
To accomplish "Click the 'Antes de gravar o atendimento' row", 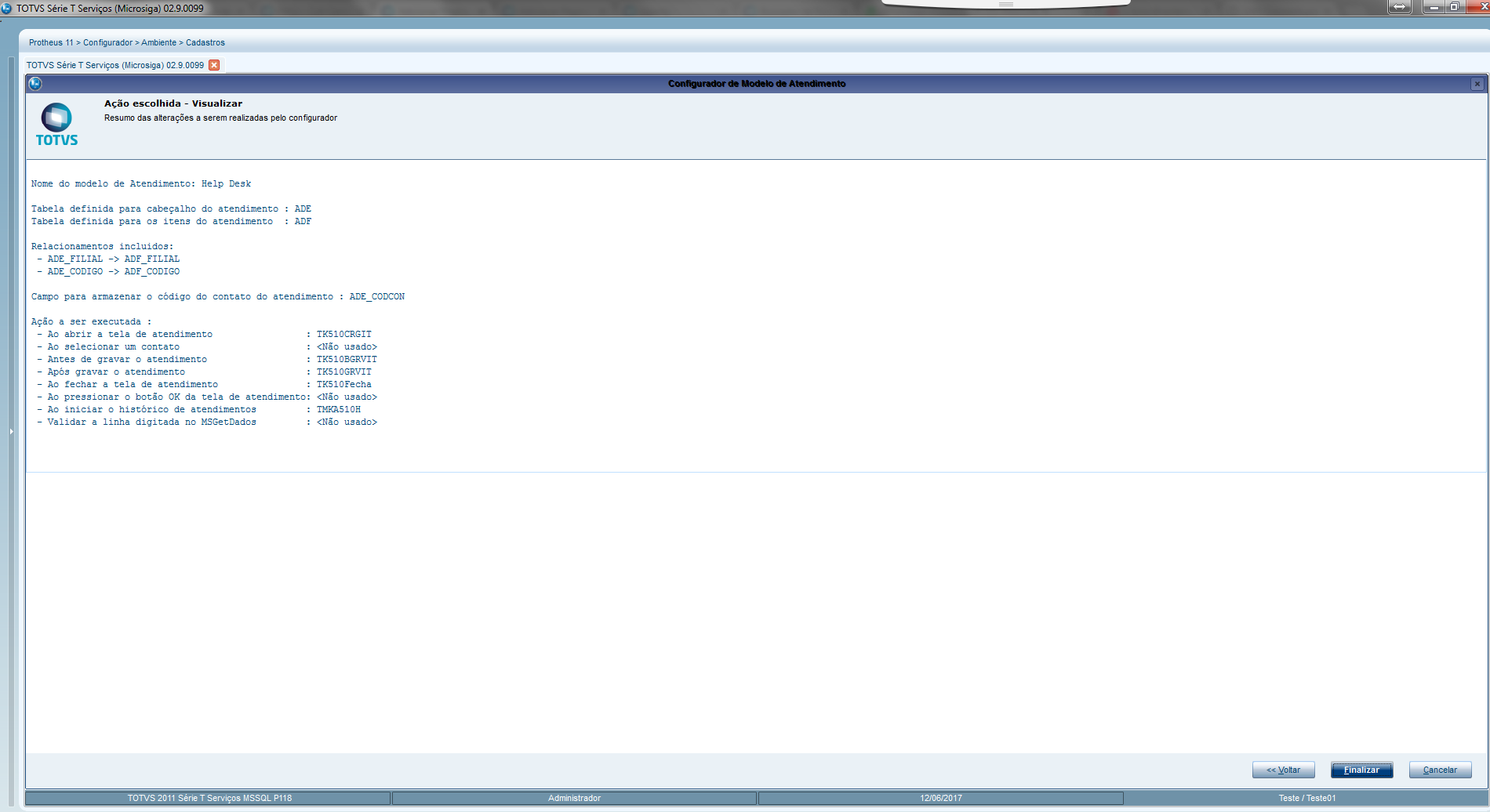I will [x=207, y=359].
